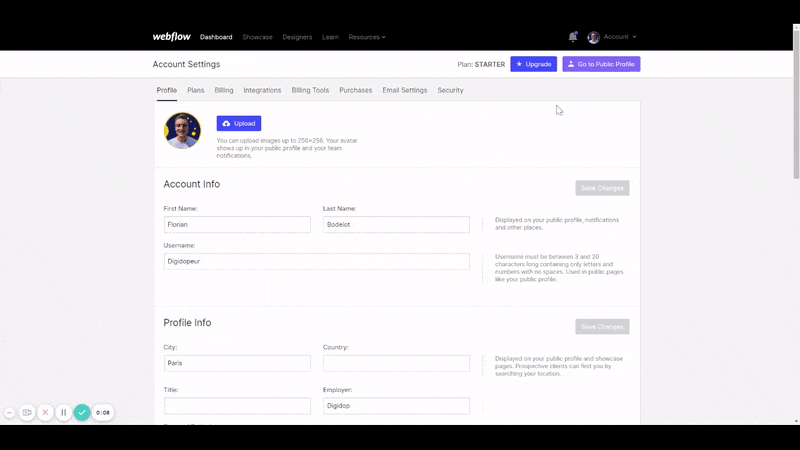The width and height of the screenshot is (800, 450).
Task: Open the notifications bell
Action: 572,37
